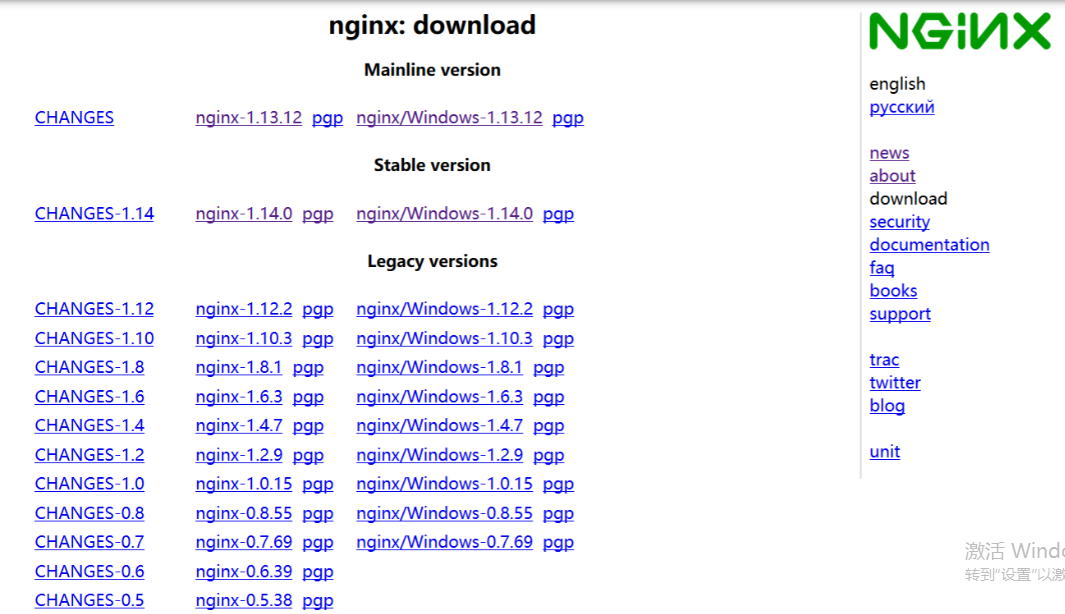1065x614 pixels.
Task: Open pgp link beside nginx-0.6.39
Action: (318, 571)
